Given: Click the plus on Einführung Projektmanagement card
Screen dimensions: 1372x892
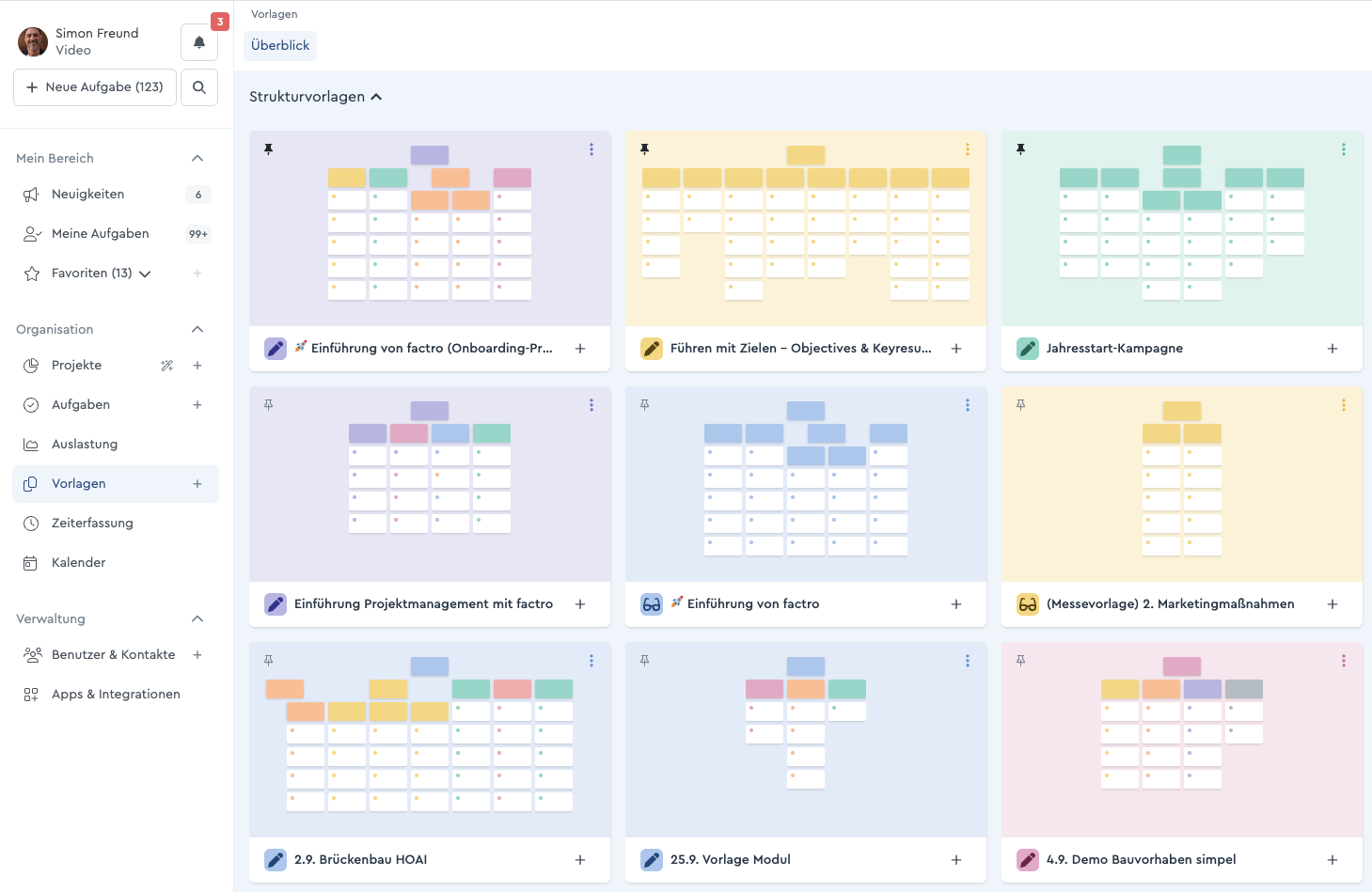Looking at the screenshot, I should click(580, 604).
